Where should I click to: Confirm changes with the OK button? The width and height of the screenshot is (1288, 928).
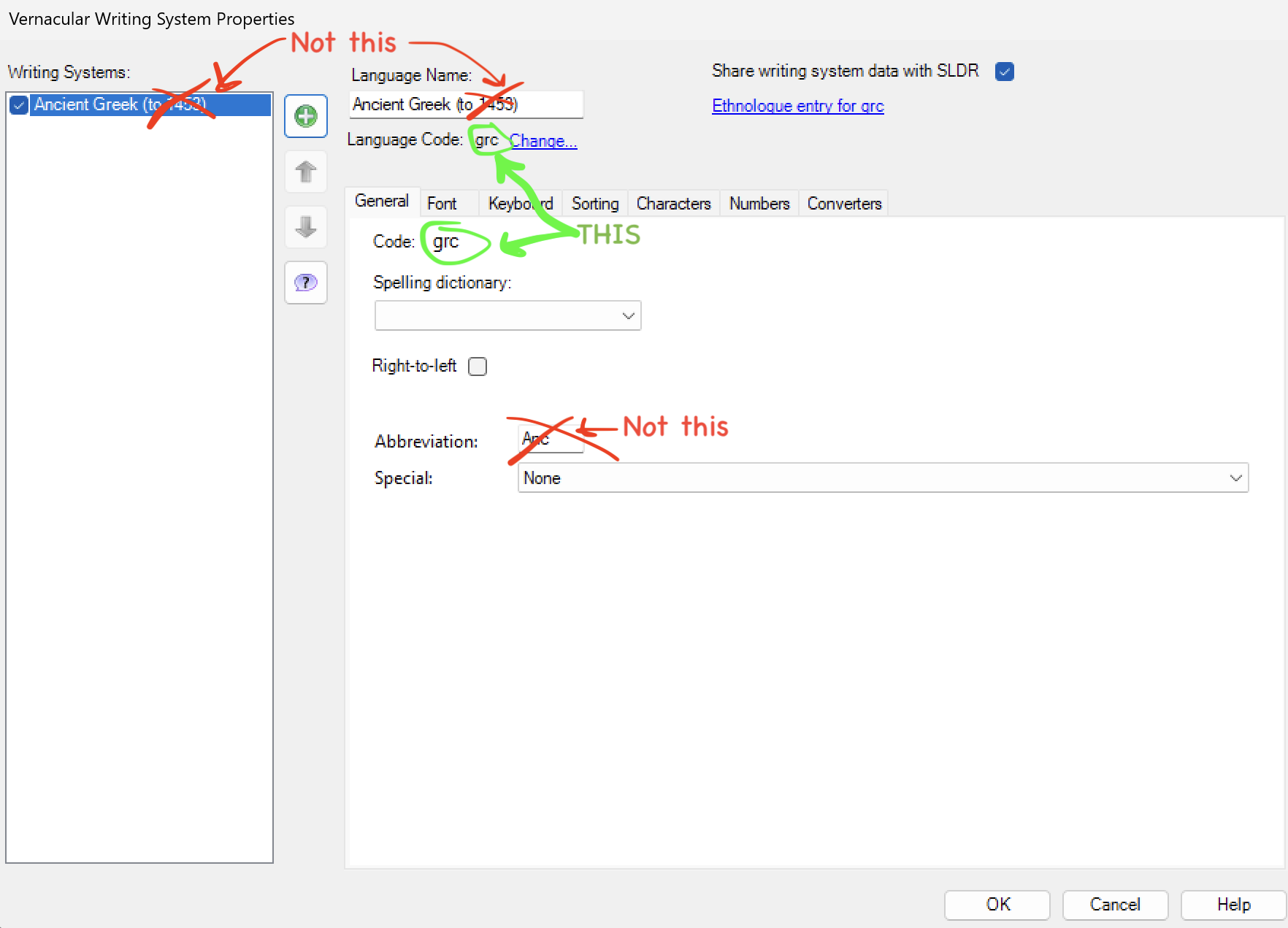click(x=997, y=905)
